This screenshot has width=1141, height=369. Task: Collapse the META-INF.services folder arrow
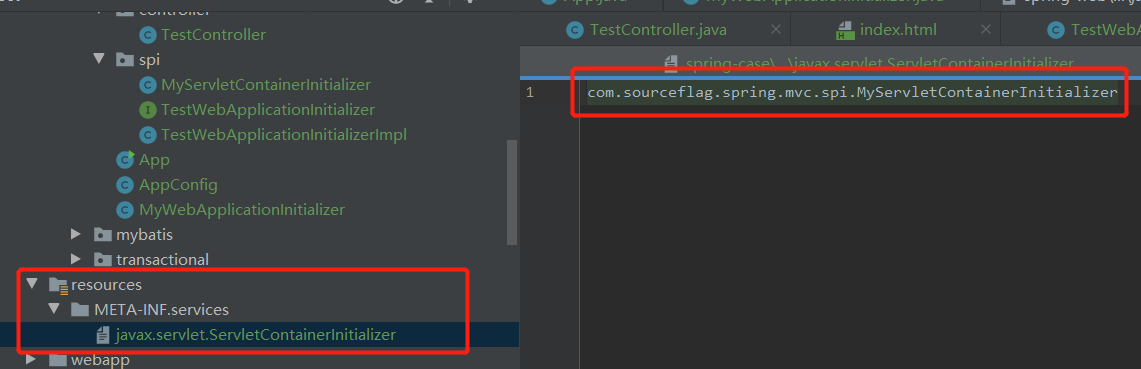point(54,309)
